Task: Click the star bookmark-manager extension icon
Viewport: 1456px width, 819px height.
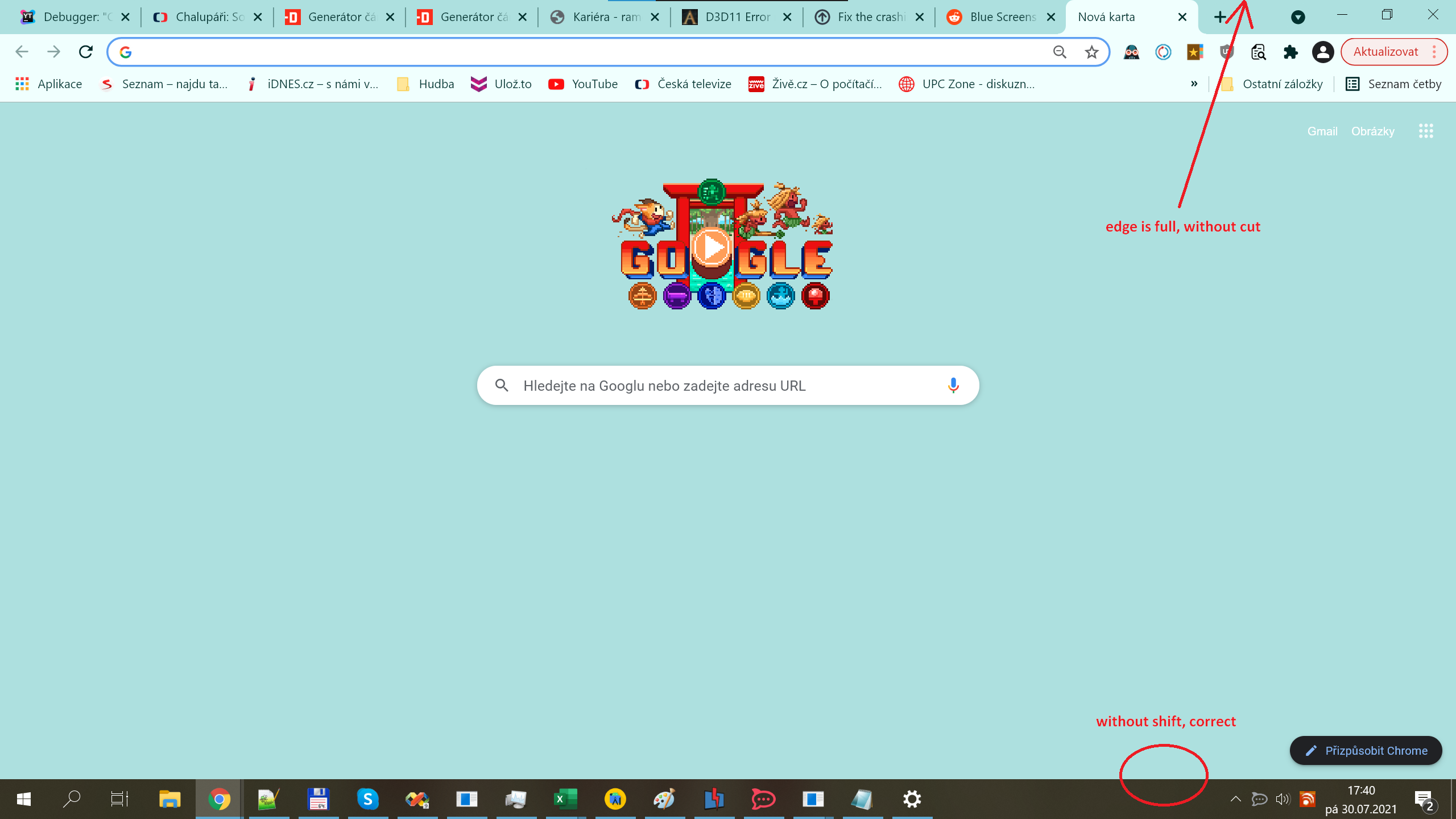Action: tap(1195, 52)
